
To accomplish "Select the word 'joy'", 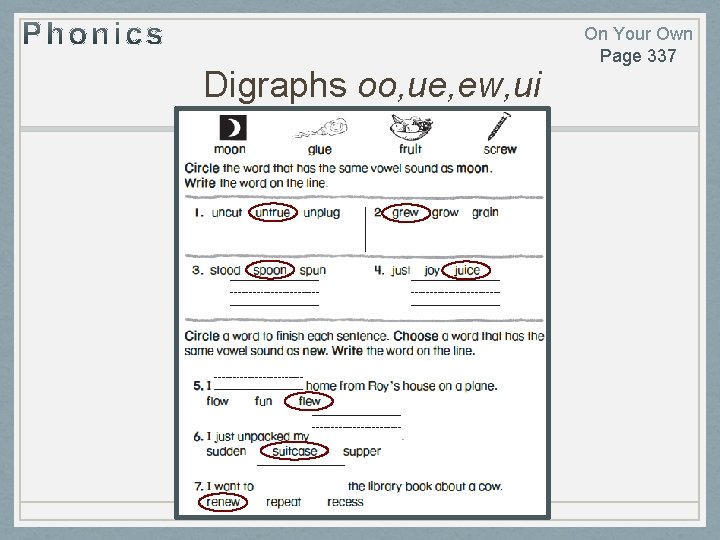I will point(432,271).
